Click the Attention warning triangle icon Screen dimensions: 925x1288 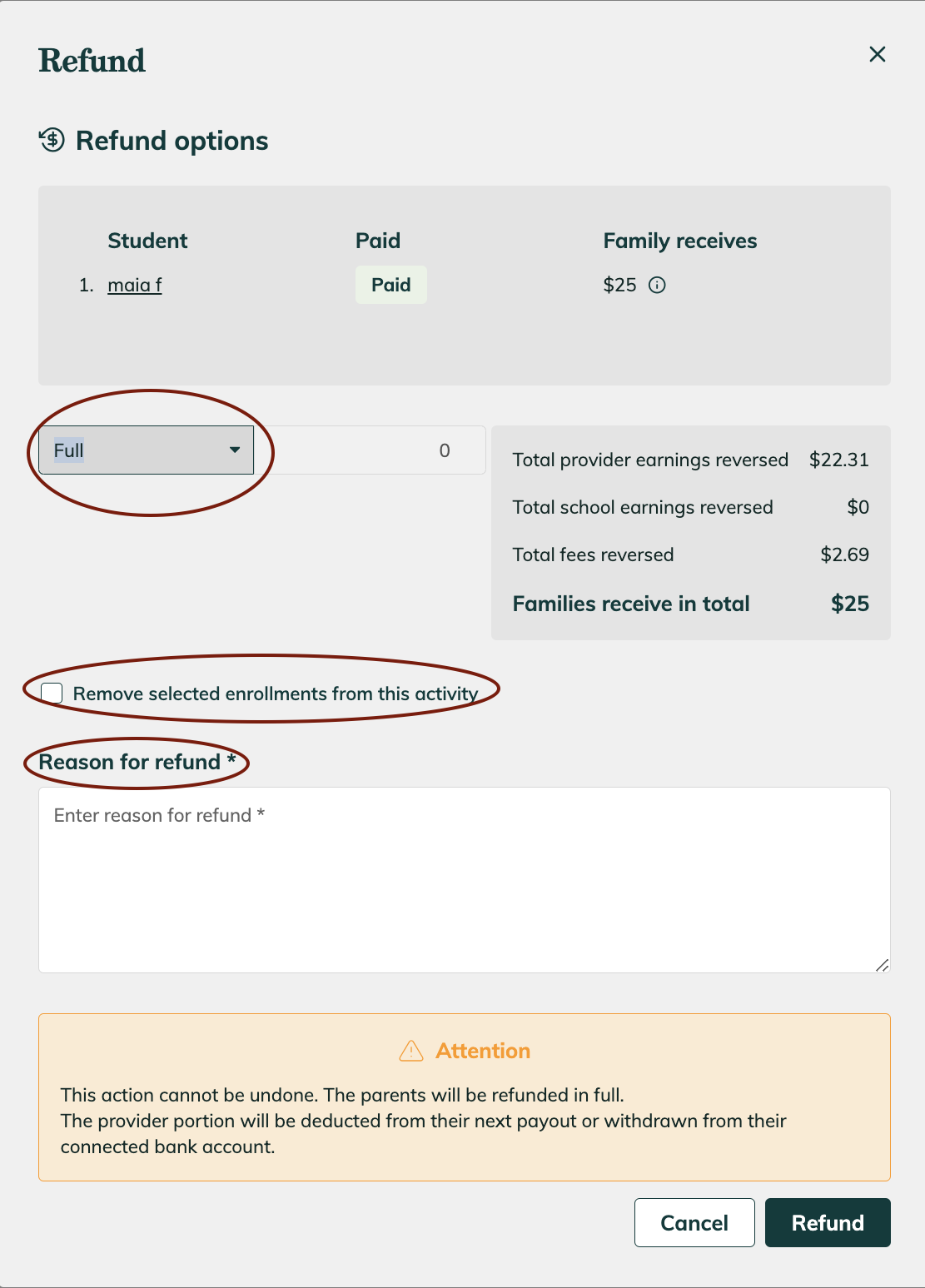point(411,1051)
